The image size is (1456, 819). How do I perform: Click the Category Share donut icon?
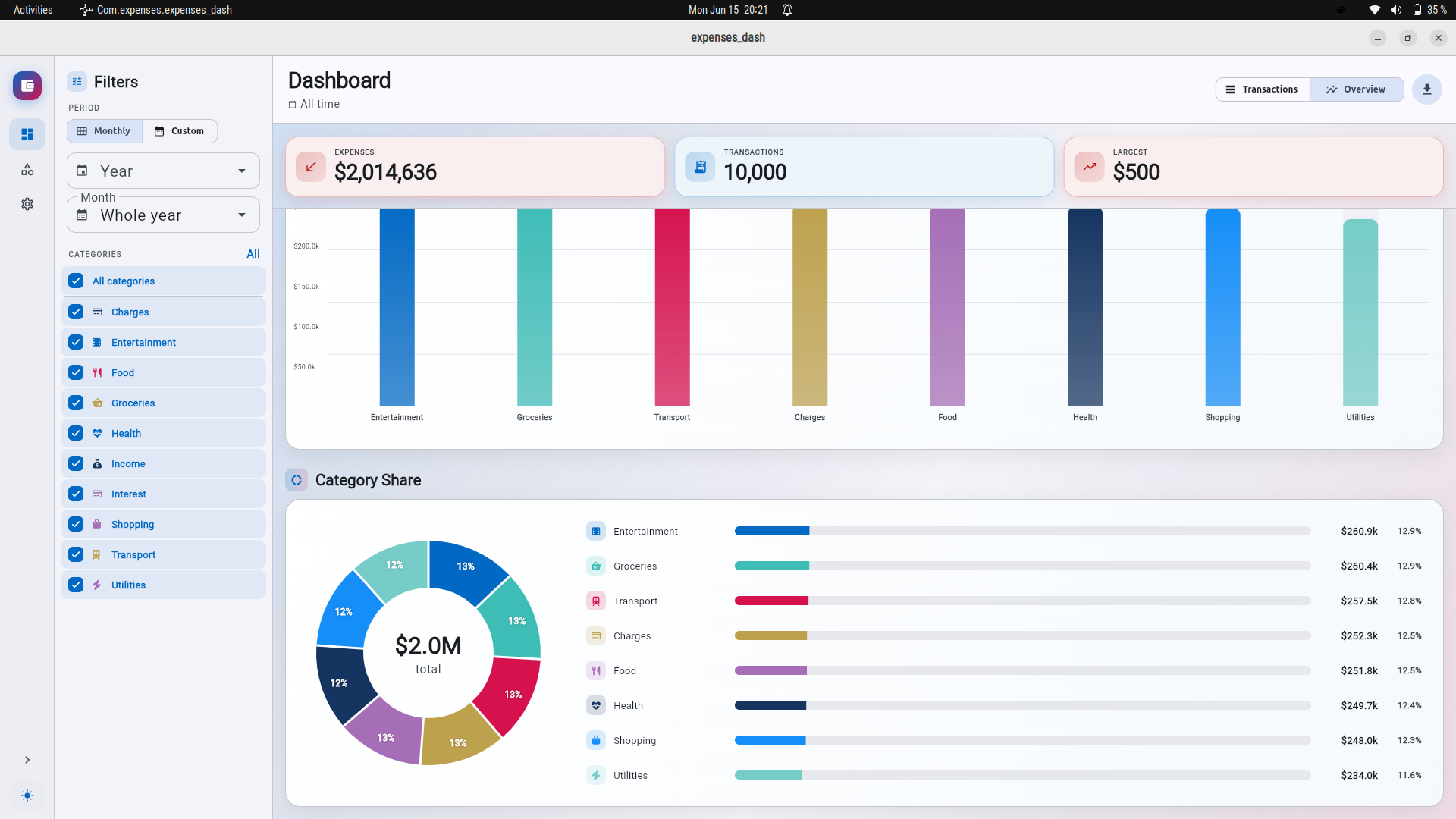coord(297,480)
